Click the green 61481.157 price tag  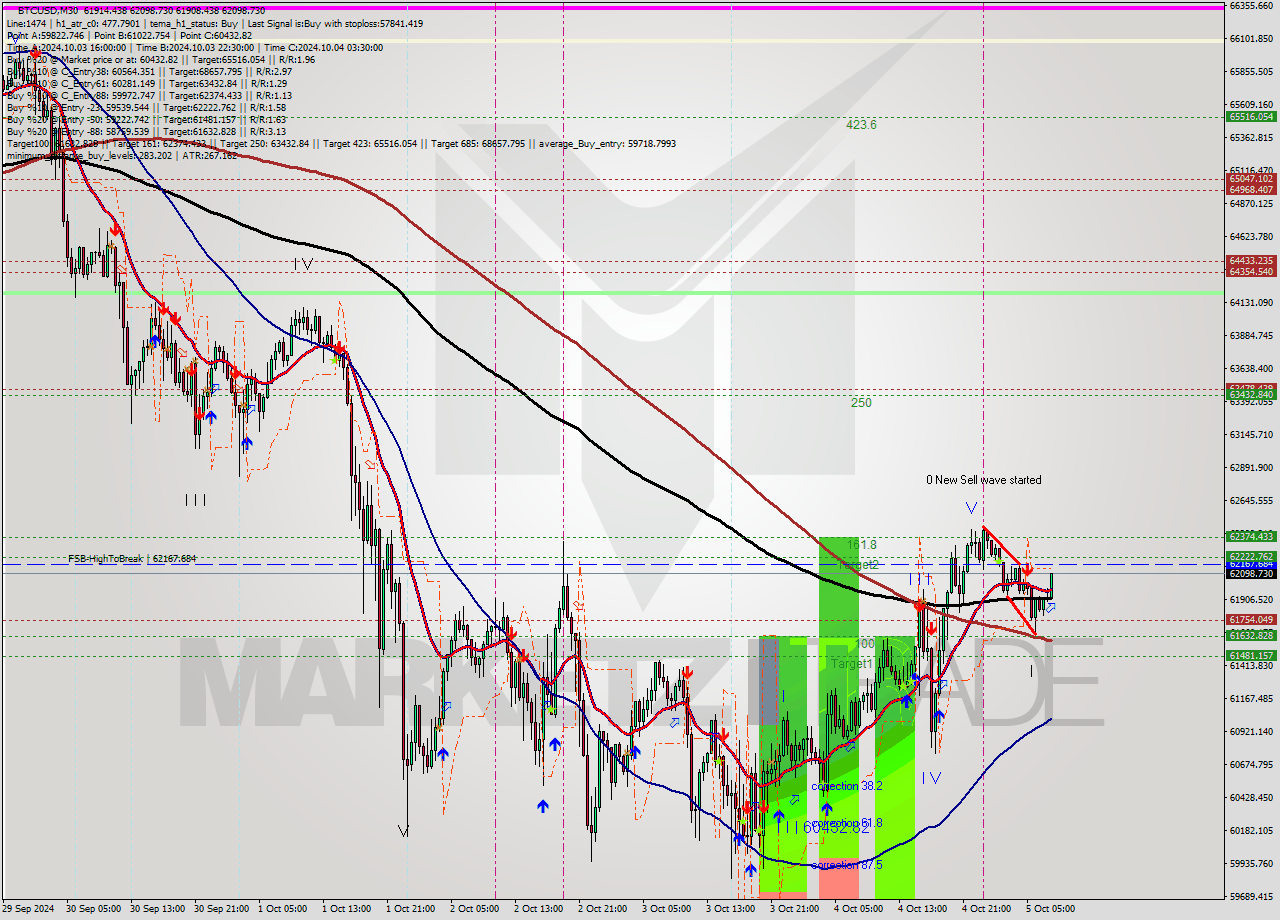point(1251,656)
